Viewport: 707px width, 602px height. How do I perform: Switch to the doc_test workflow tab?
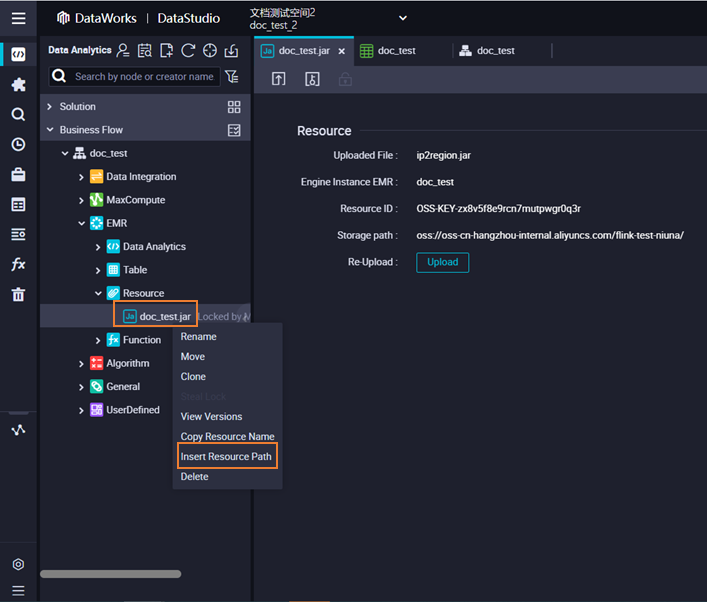coord(495,51)
